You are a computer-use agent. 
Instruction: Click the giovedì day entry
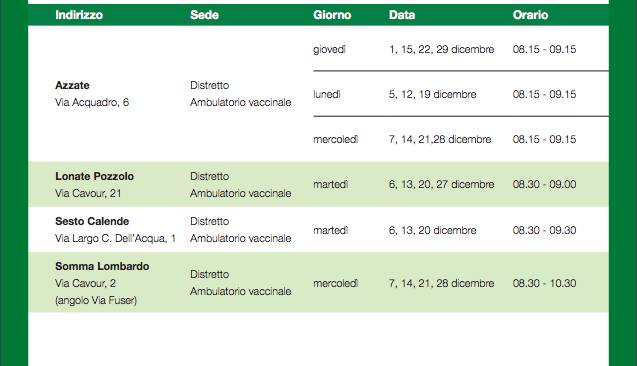tap(329, 50)
